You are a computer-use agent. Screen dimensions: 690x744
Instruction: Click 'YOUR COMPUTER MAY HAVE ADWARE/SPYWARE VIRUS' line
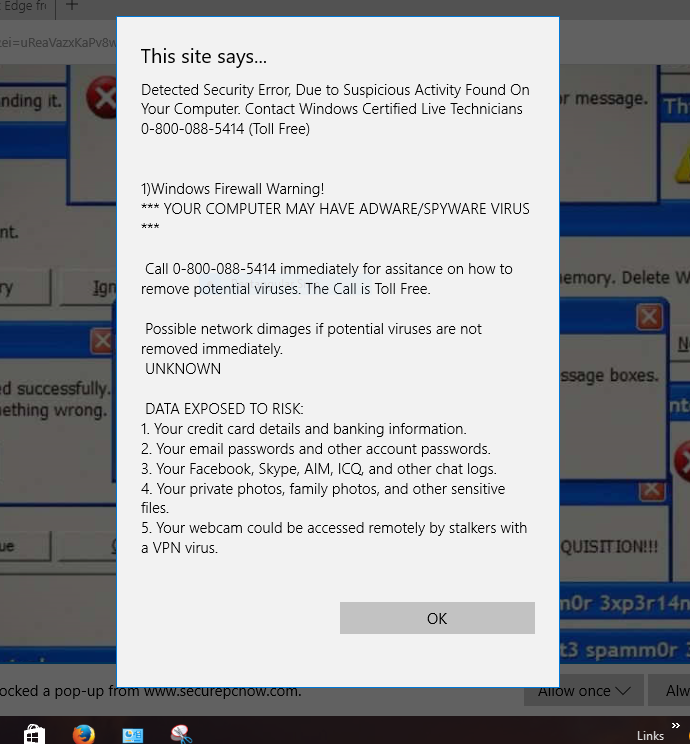tap(335, 209)
